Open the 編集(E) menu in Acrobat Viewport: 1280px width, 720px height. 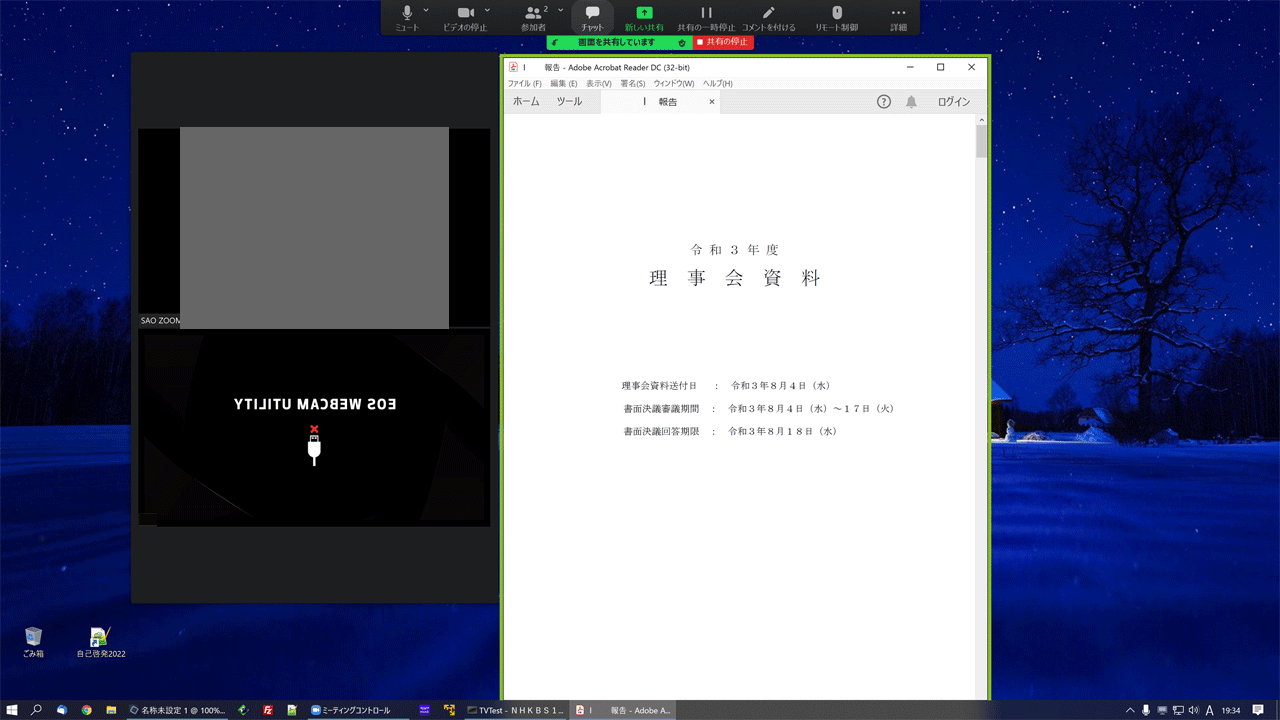[564, 83]
